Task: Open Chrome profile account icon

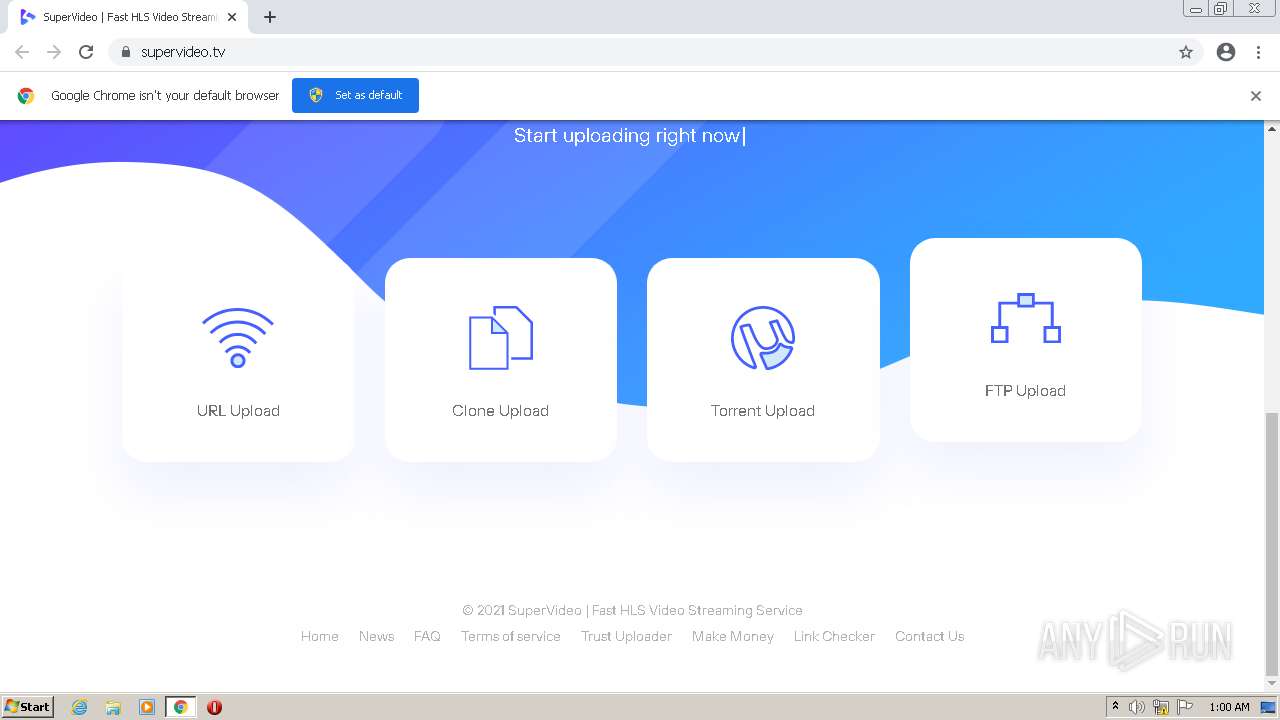Action: click(x=1226, y=52)
